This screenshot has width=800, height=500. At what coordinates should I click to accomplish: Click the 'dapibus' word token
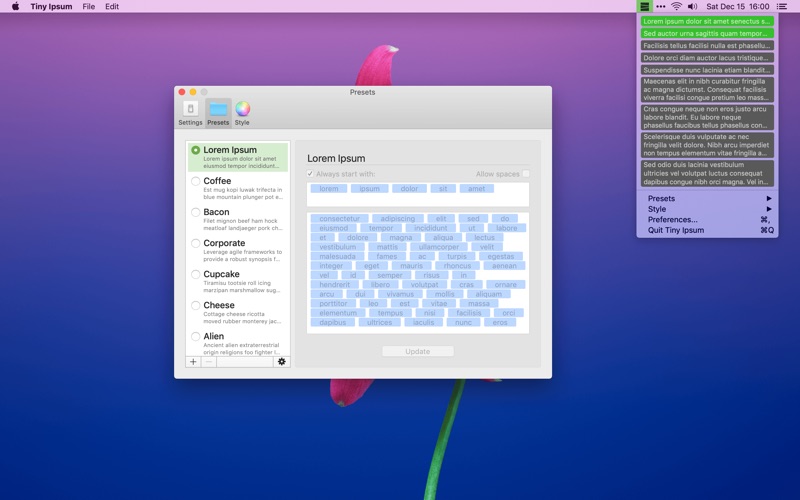coord(333,322)
